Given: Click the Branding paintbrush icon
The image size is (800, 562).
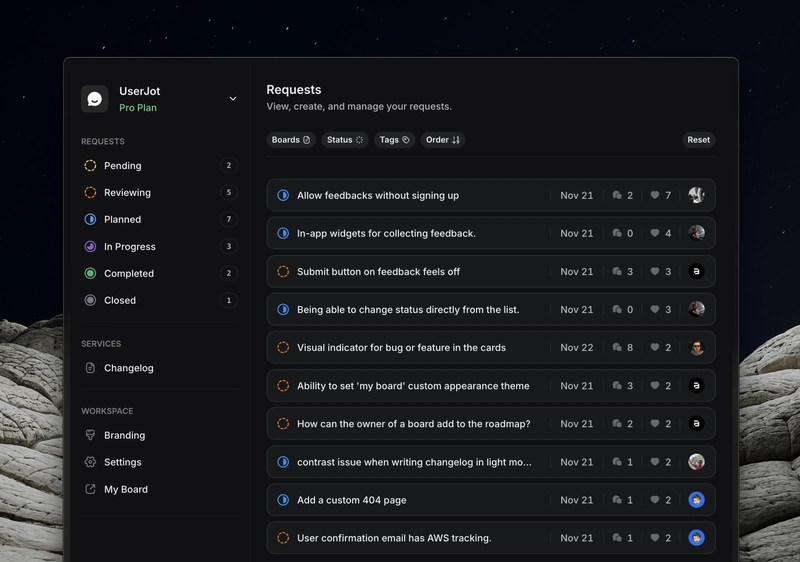Looking at the screenshot, I should pos(90,436).
